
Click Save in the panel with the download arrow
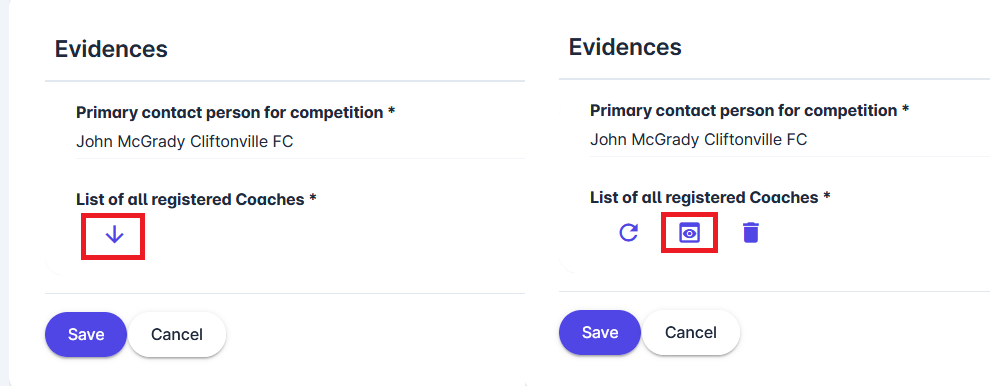[86, 334]
